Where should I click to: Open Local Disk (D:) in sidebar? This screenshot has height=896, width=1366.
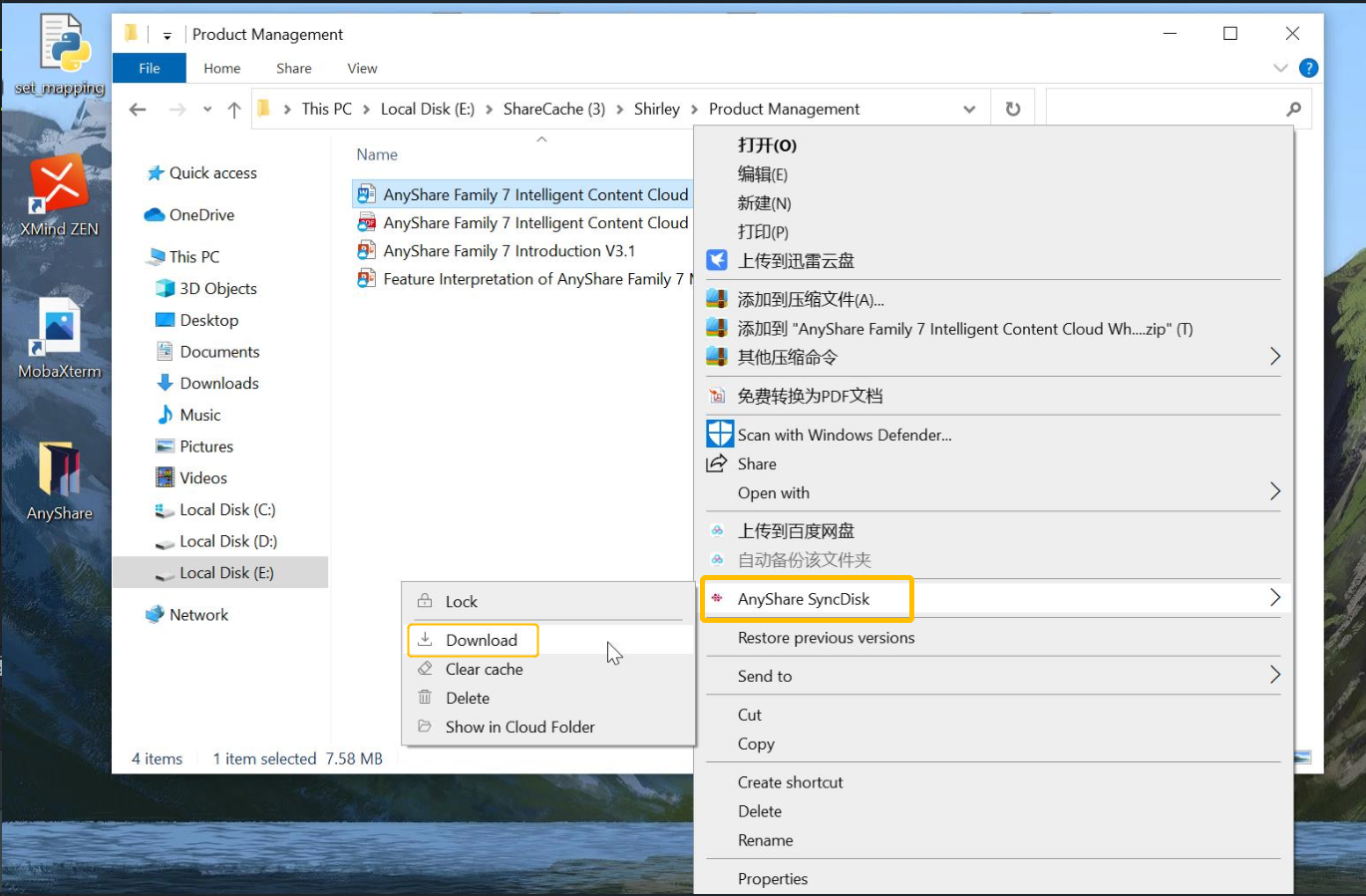pos(228,541)
